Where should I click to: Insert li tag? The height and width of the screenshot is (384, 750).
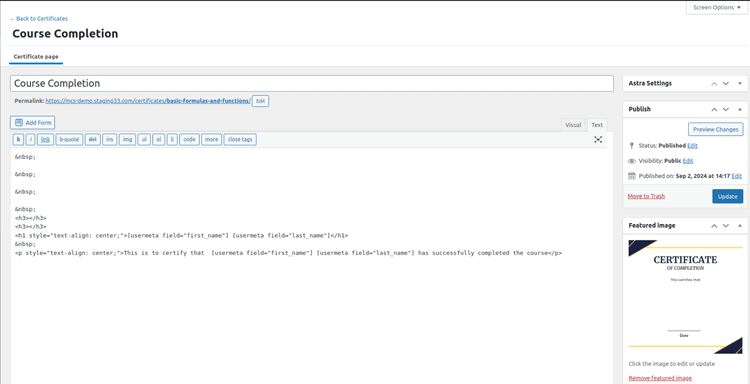172,139
